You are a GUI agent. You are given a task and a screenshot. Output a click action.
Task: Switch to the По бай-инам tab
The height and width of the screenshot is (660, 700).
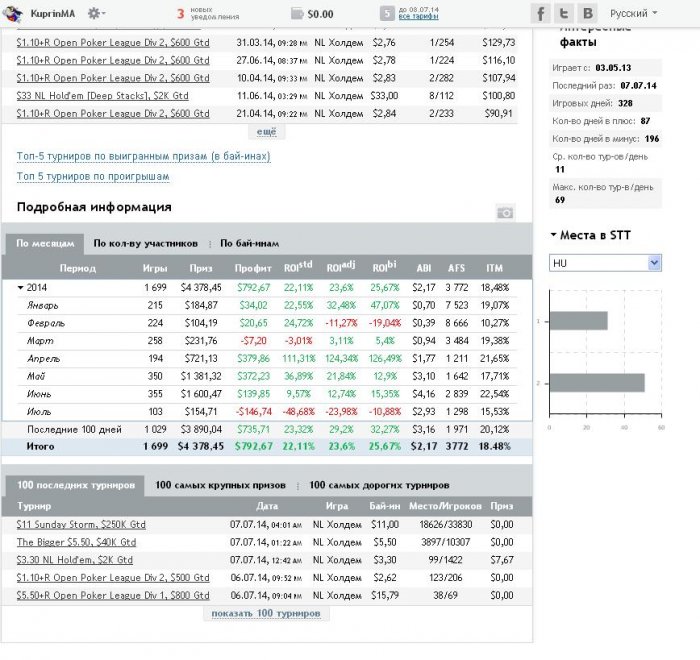[x=249, y=243]
